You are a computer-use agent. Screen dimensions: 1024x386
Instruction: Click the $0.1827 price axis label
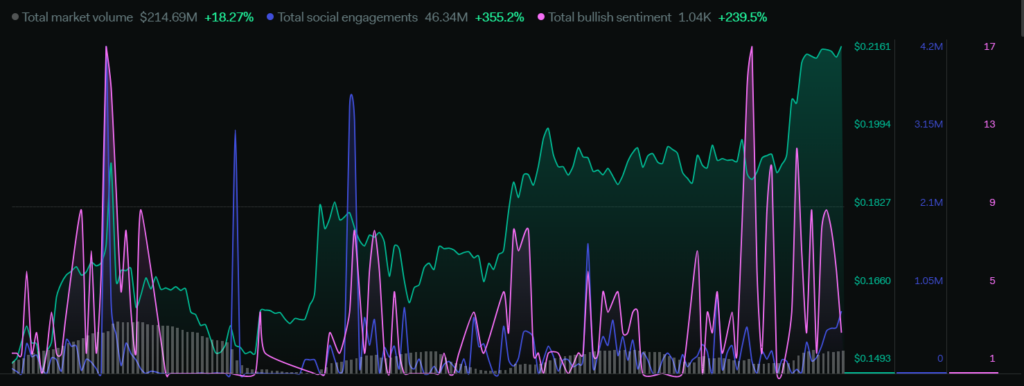click(x=872, y=202)
